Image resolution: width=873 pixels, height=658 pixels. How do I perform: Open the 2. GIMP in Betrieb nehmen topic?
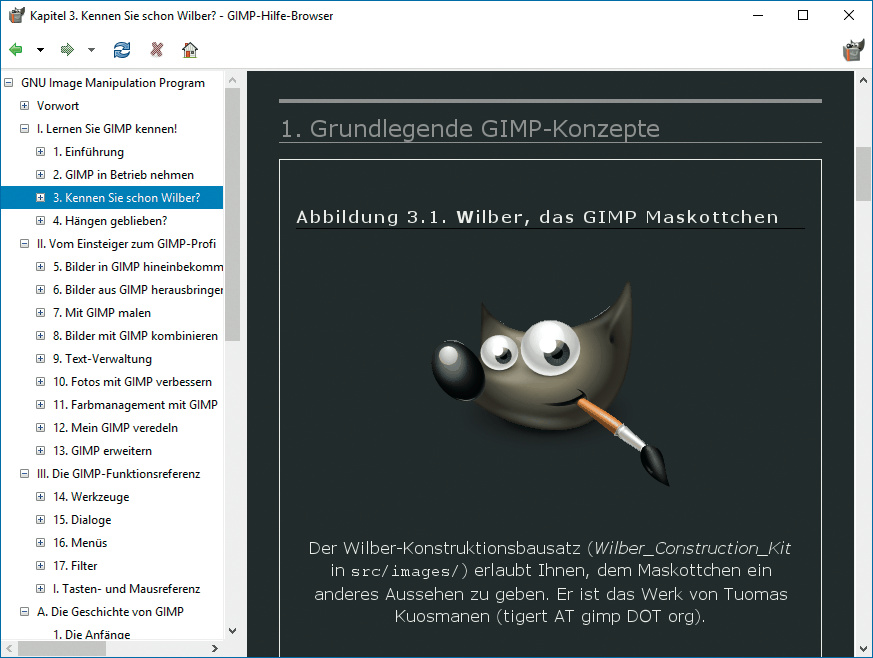click(x=123, y=175)
